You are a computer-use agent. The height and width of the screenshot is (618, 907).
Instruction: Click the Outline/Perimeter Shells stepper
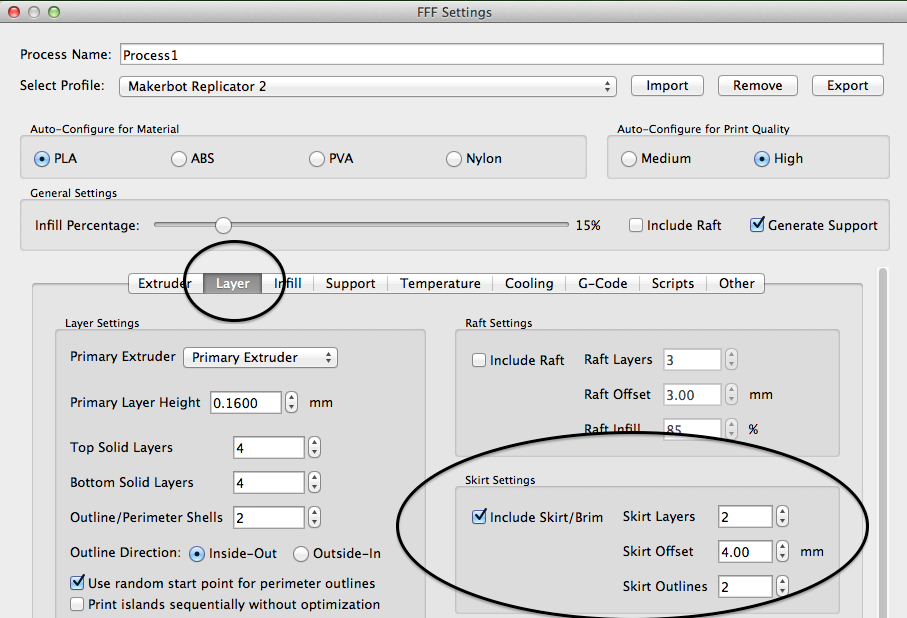pos(314,517)
